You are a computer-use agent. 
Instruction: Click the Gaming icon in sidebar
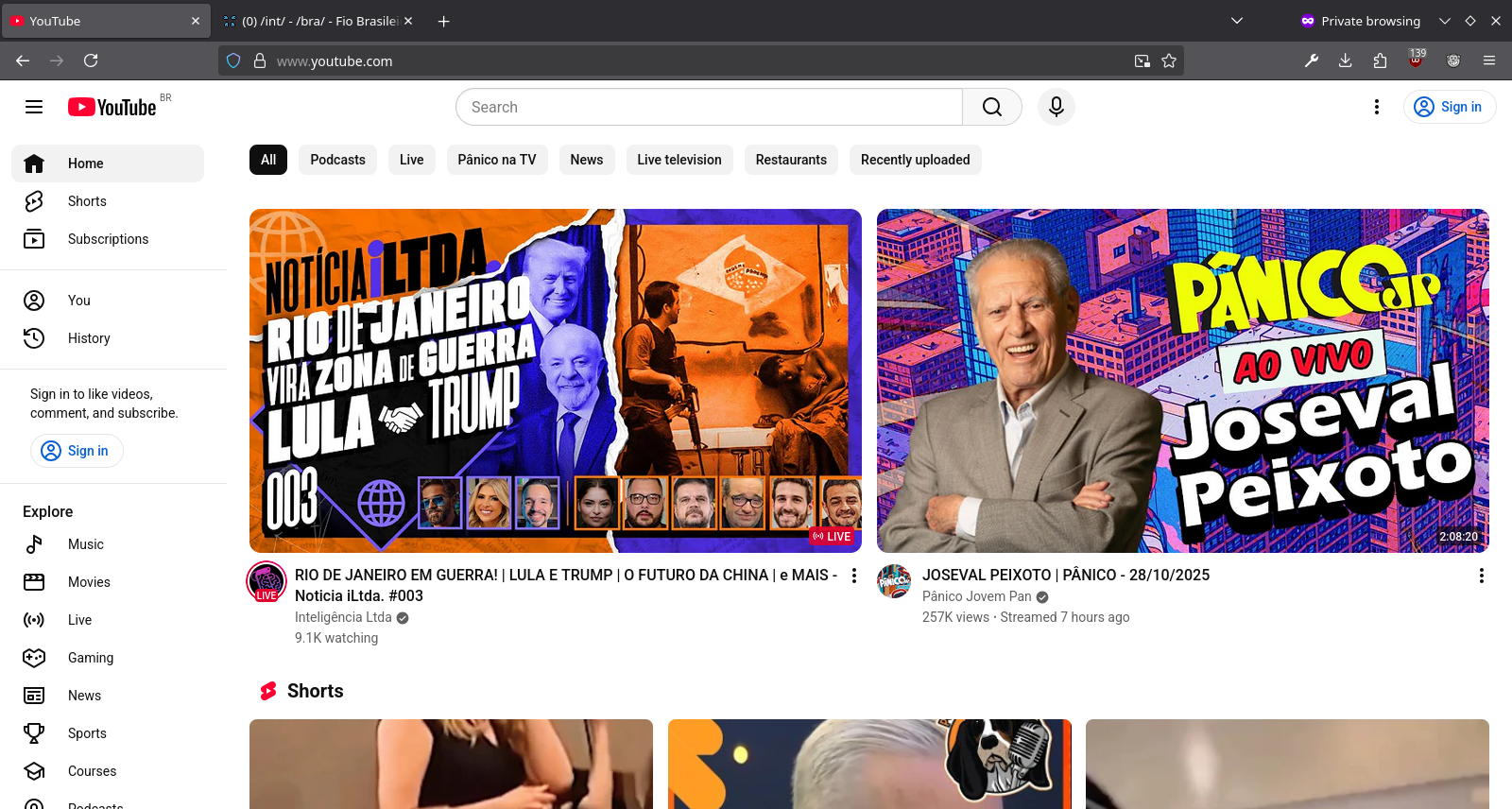(34, 658)
